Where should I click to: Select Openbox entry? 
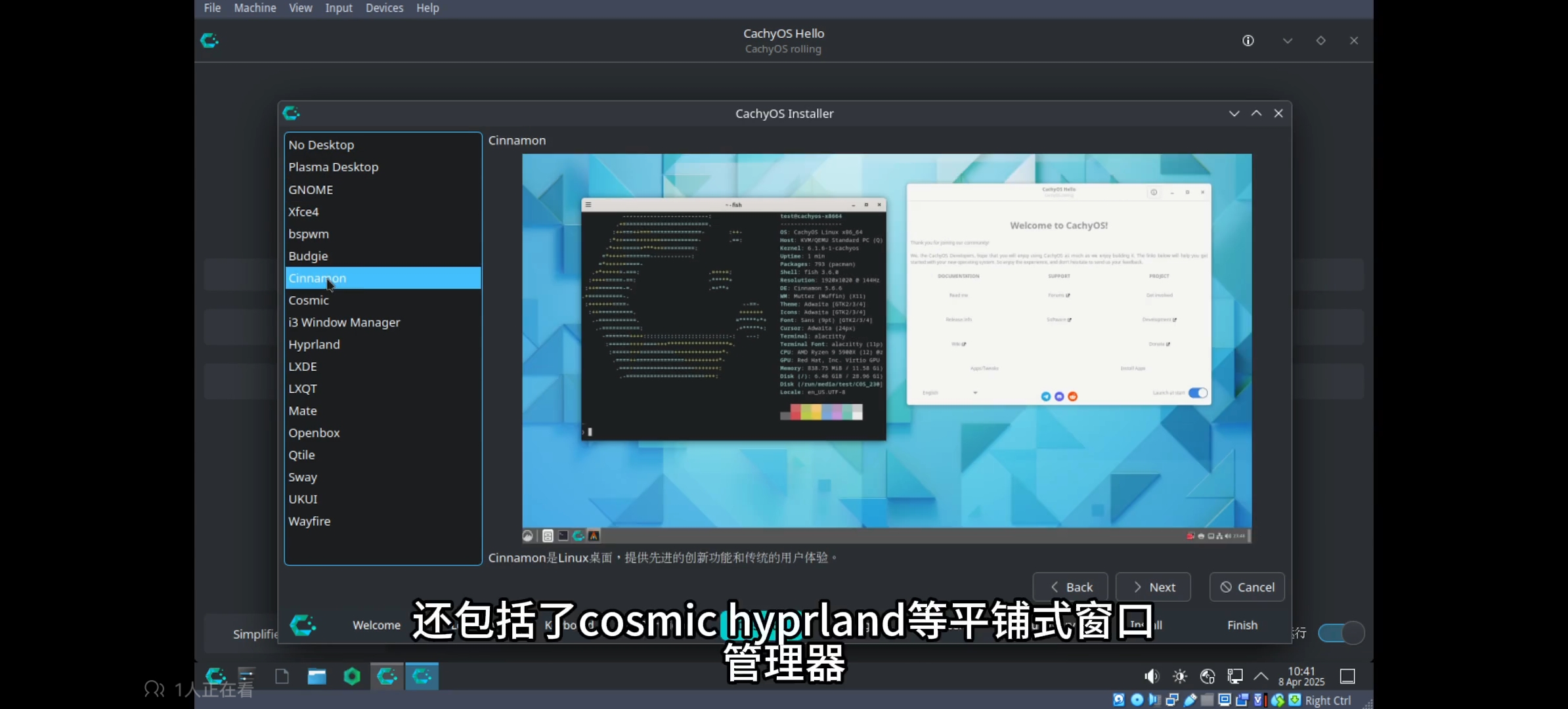pos(383,433)
